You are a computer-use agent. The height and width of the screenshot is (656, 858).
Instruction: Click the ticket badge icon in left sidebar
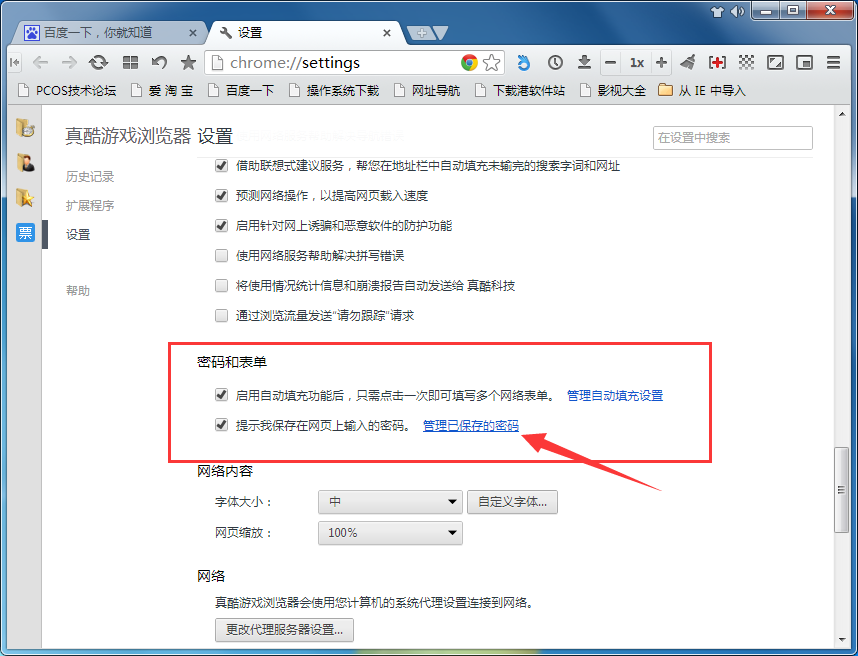tap(25, 234)
